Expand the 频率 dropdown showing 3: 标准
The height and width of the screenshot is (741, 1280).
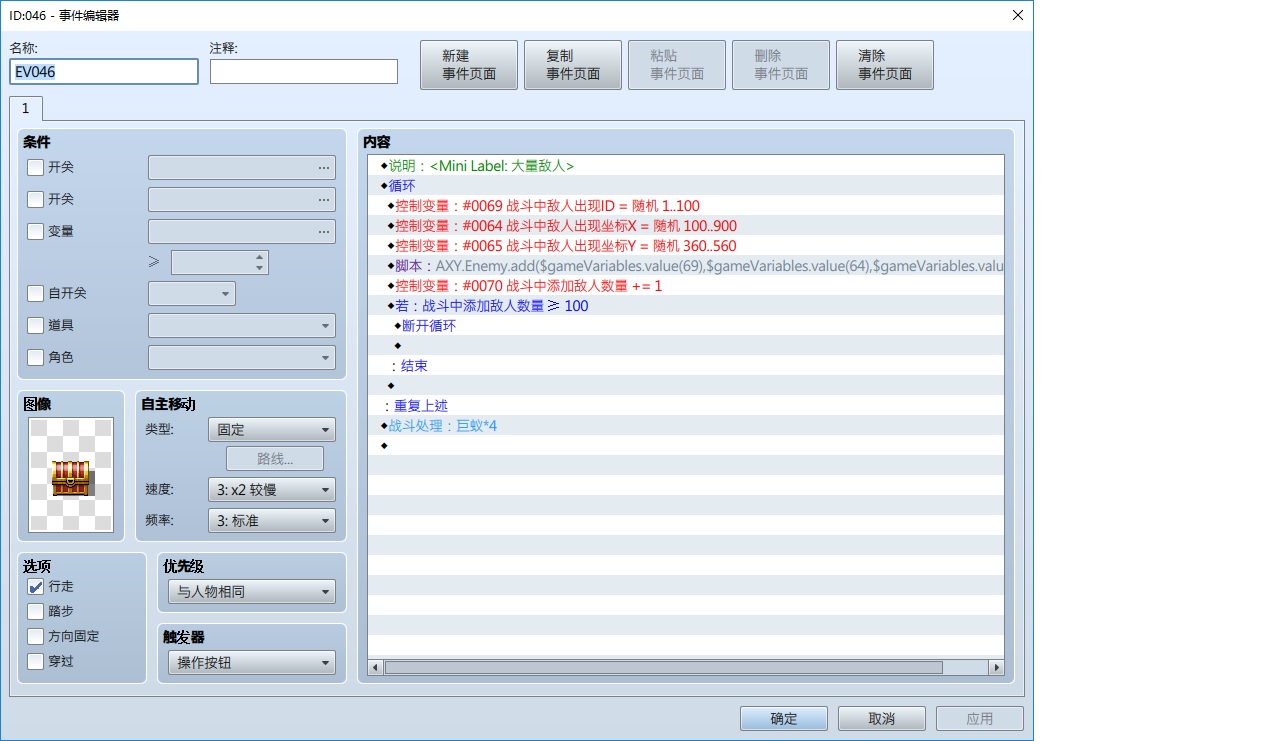[272, 521]
